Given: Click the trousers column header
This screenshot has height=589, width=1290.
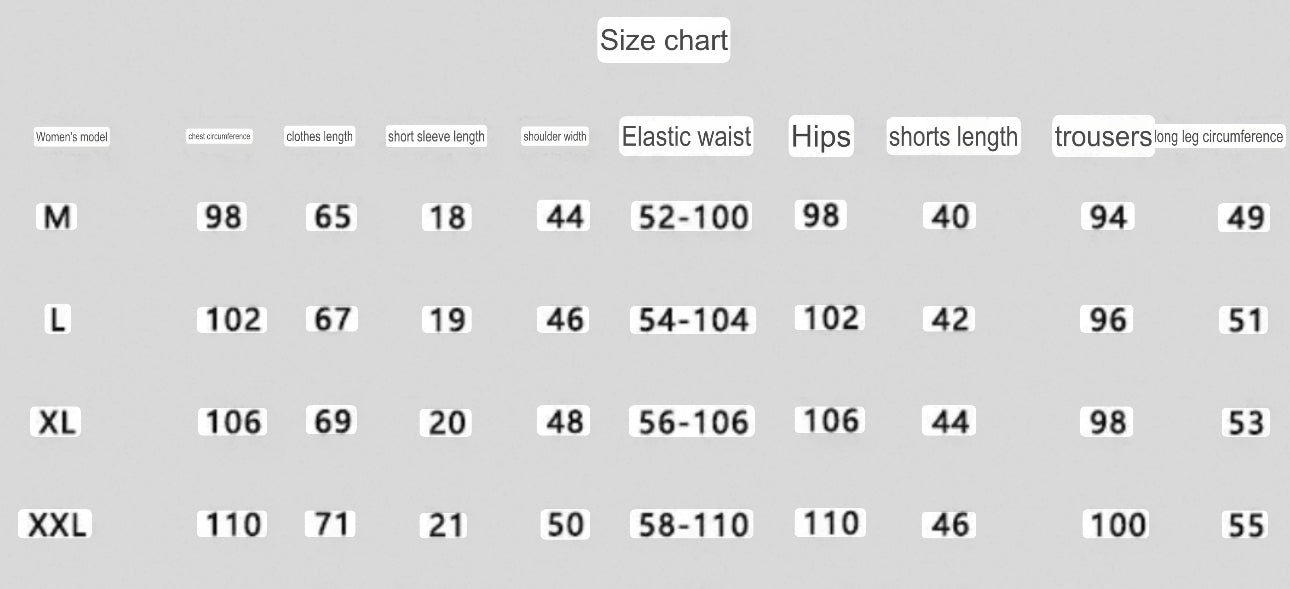Looking at the screenshot, I should (1103, 137).
